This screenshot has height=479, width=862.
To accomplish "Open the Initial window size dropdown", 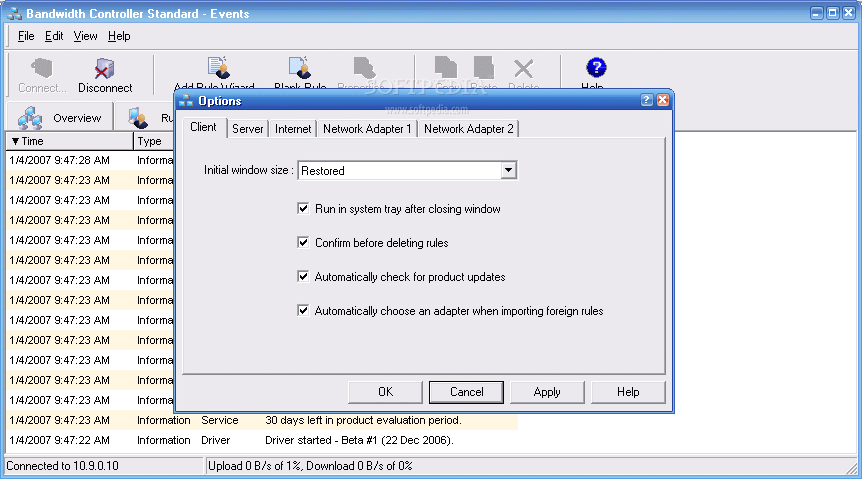I will (509, 170).
